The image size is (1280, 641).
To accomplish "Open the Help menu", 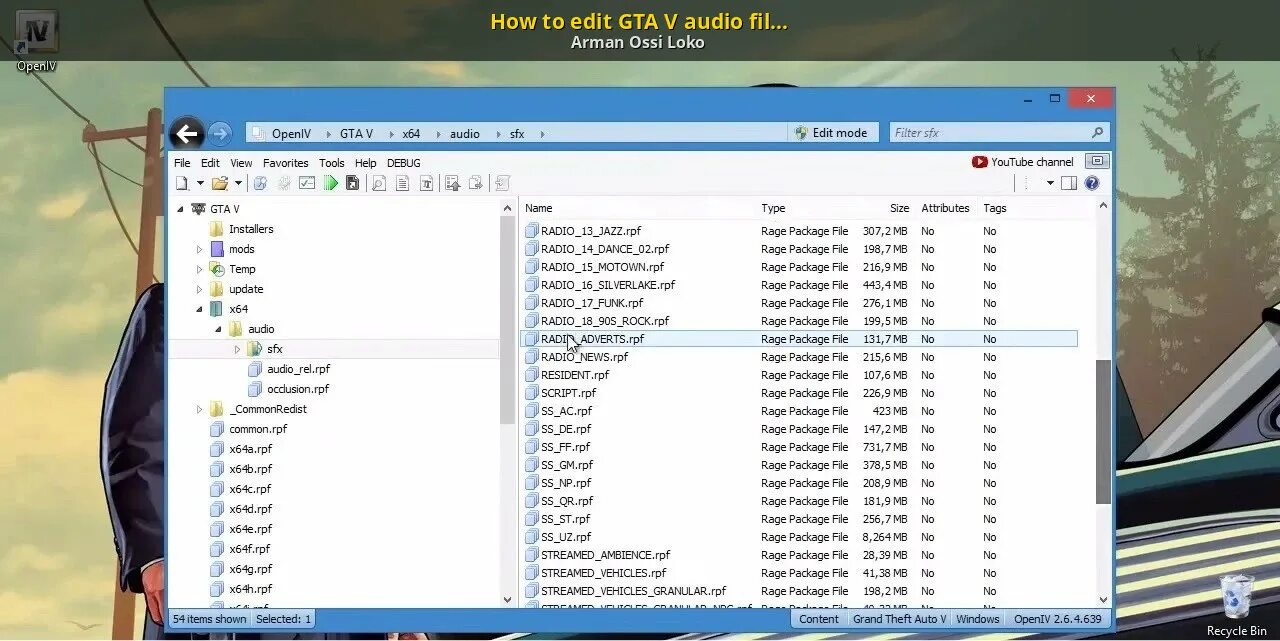I will point(365,163).
